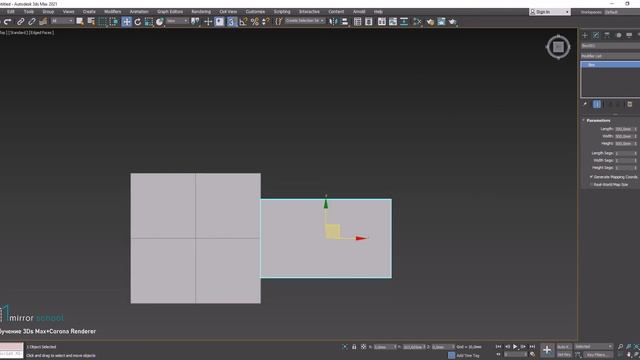Activate Select and Move tool
Viewport: 640px width, 360px height.
pyautogui.click(x=126, y=22)
